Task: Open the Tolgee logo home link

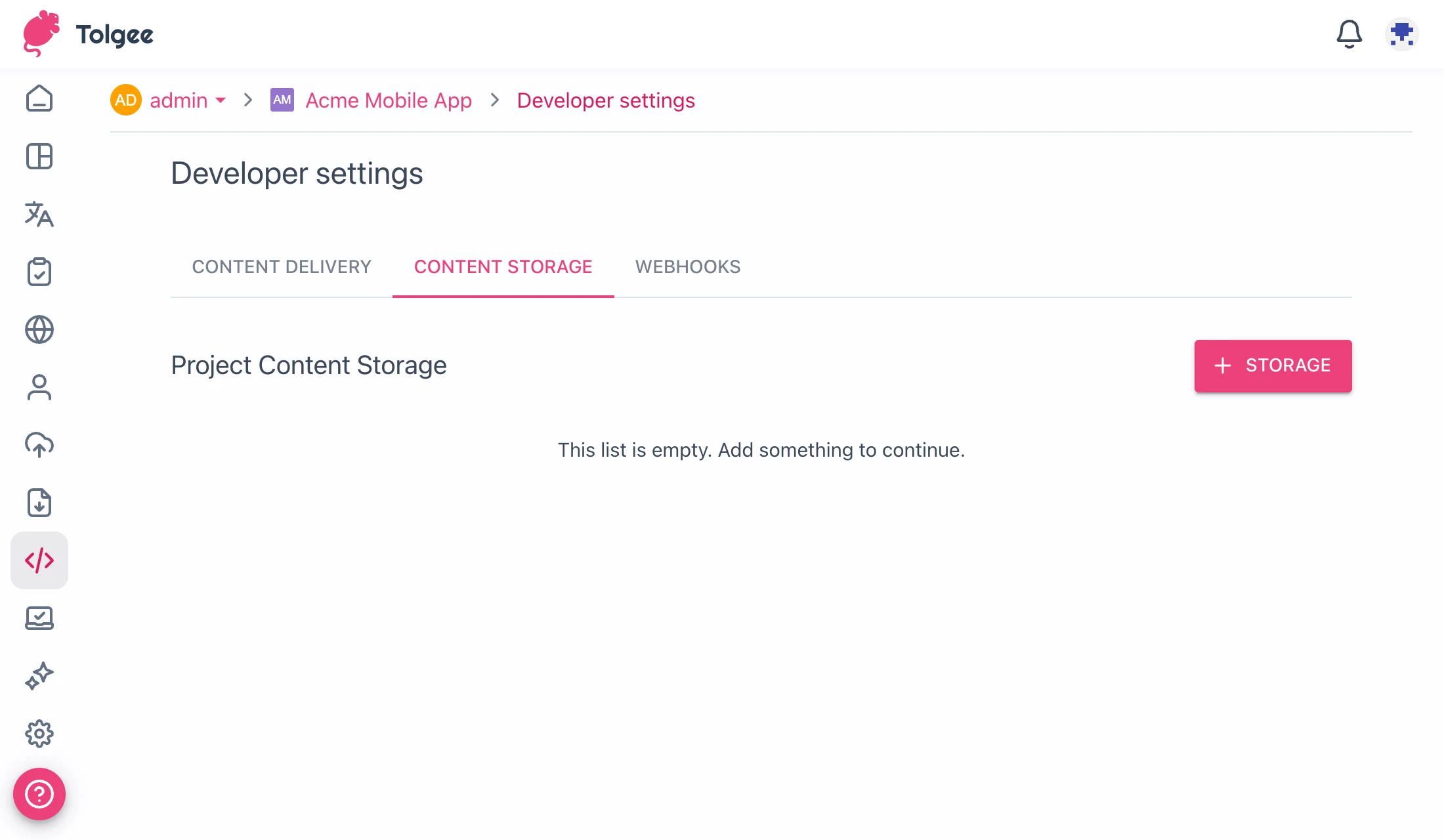Action: point(88,34)
